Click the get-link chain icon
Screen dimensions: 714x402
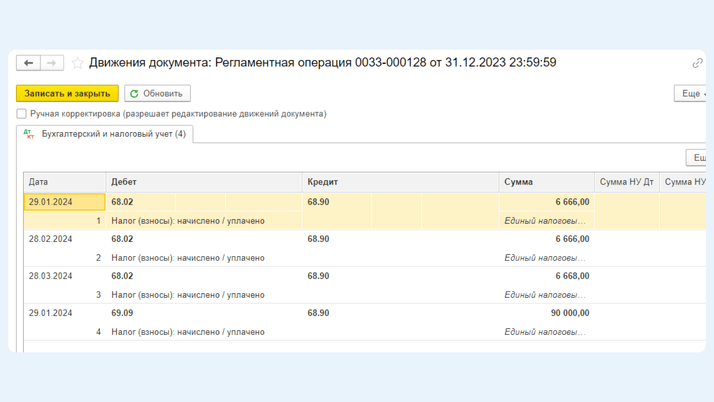click(697, 63)
